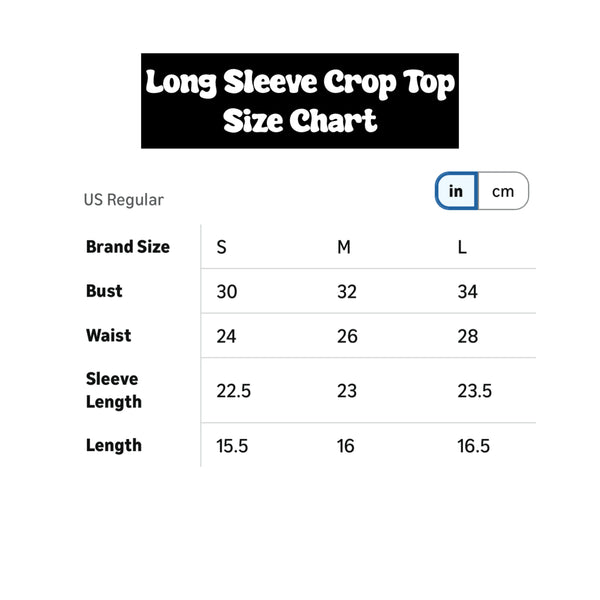The image size is (600, 600).
Task: Click the "Bust" row label
Action: tap(104, 291)
